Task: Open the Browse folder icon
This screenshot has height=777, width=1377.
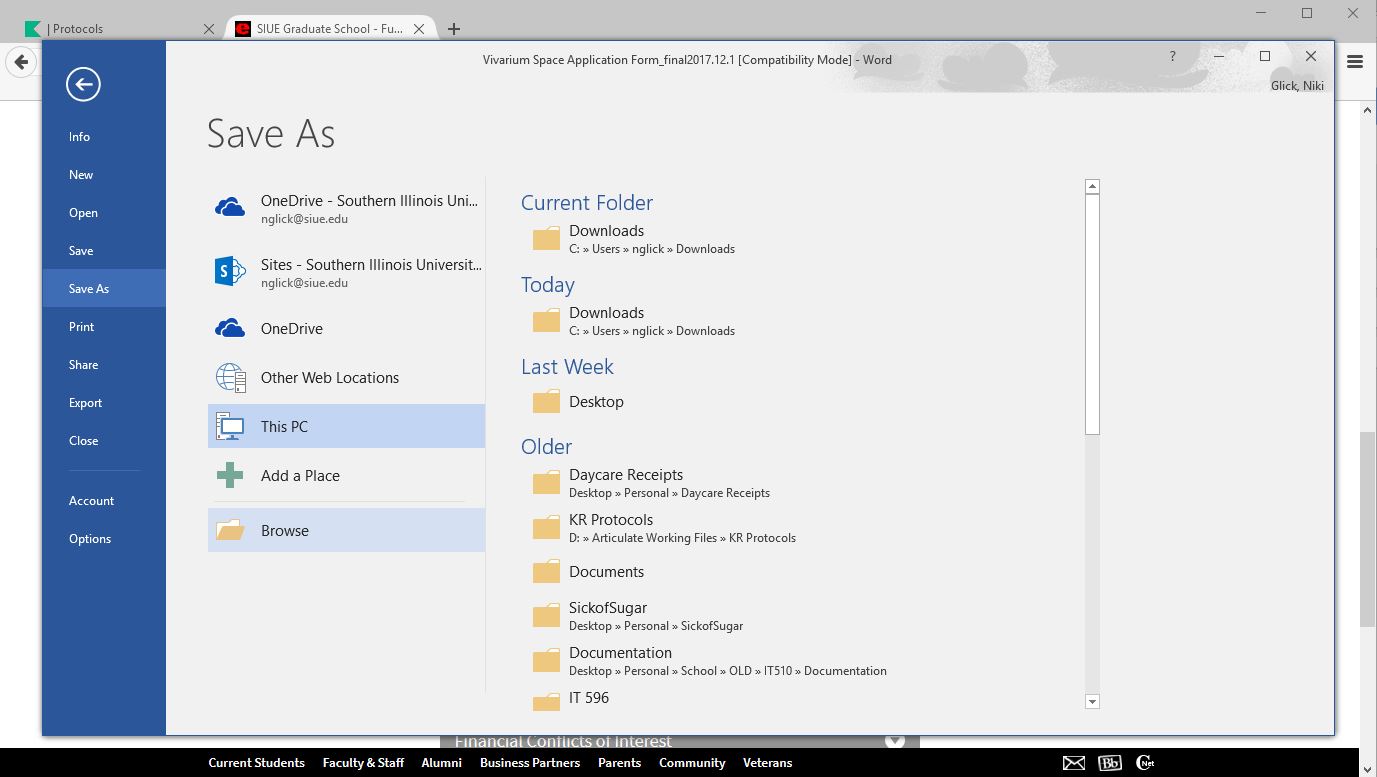Action: pyautogui.click(x=230, y=530)
